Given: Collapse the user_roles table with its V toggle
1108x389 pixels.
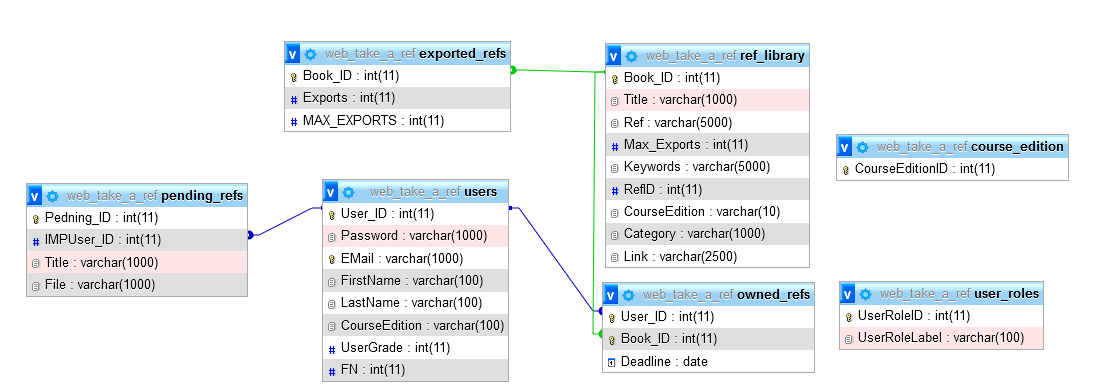Looking at the screenshot, I should pyautogui.click(x=847, y=294).
